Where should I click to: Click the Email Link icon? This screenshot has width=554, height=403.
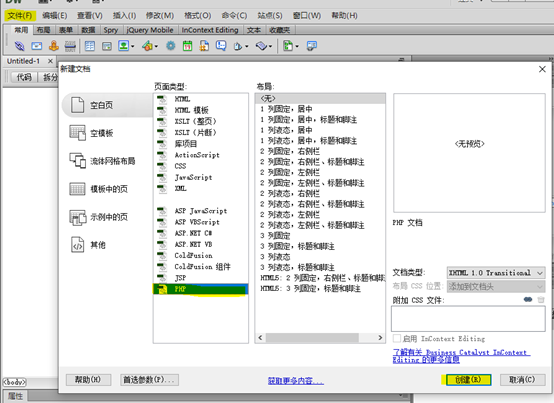click(37, 46)
